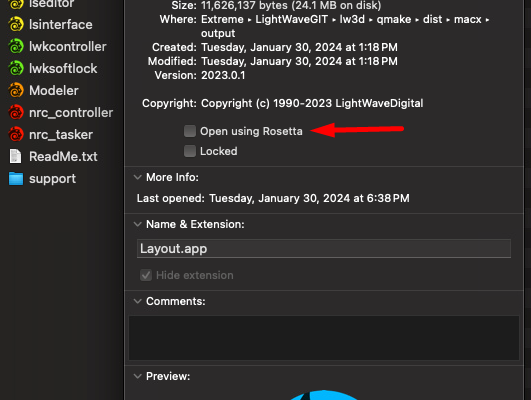
Task: Click the orange Modeler icon
Action: 16,90
